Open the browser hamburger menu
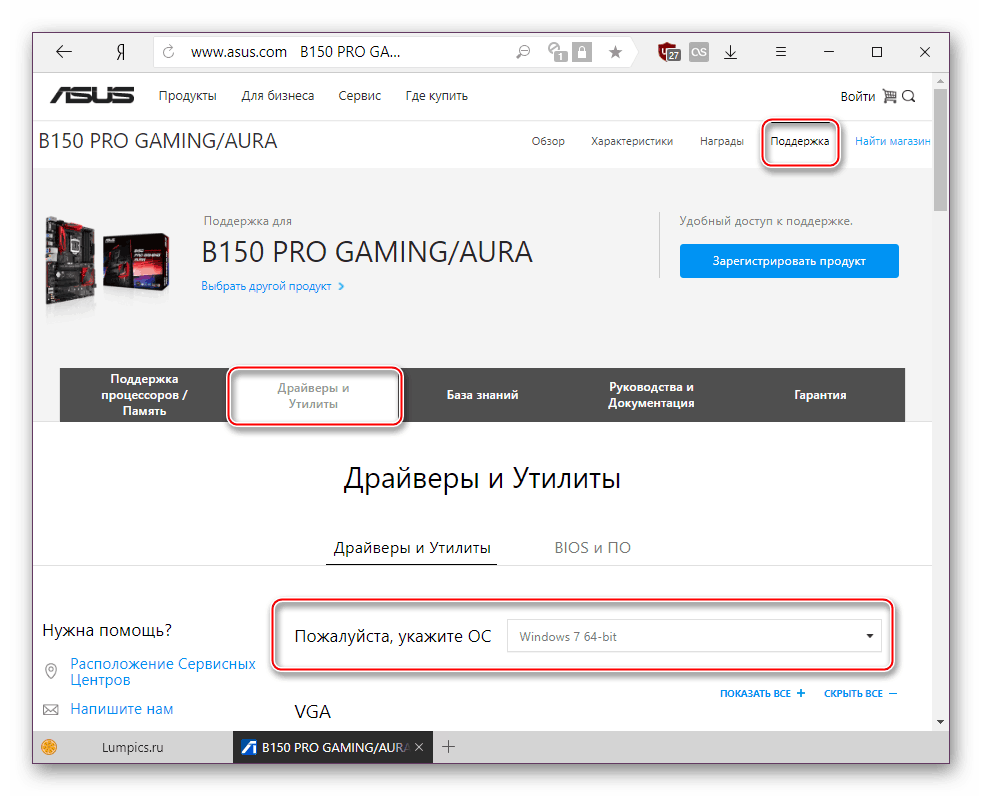The height and width of the screenshot is (796, 982). click(780, 51)
